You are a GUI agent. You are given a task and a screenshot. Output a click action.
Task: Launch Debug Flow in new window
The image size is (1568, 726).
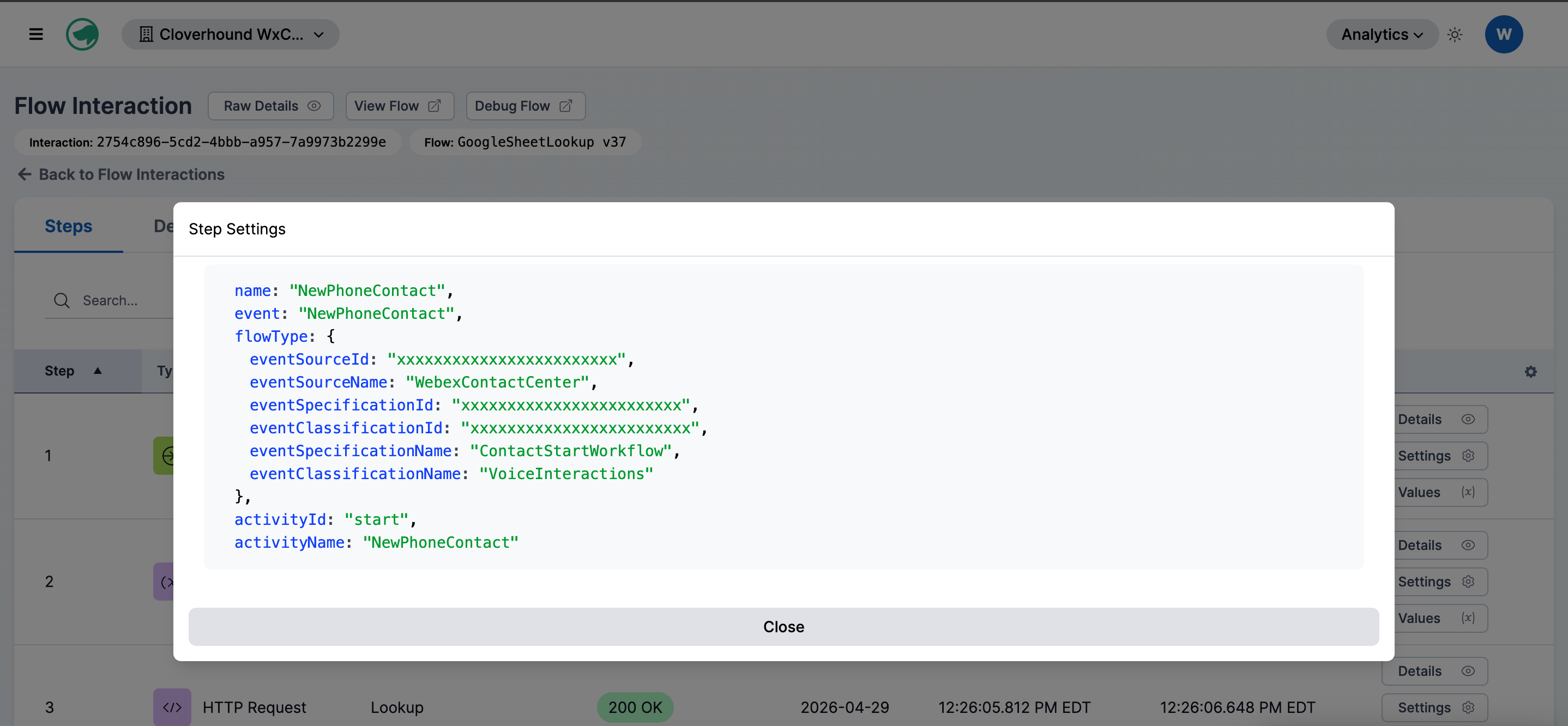(526, 106)
